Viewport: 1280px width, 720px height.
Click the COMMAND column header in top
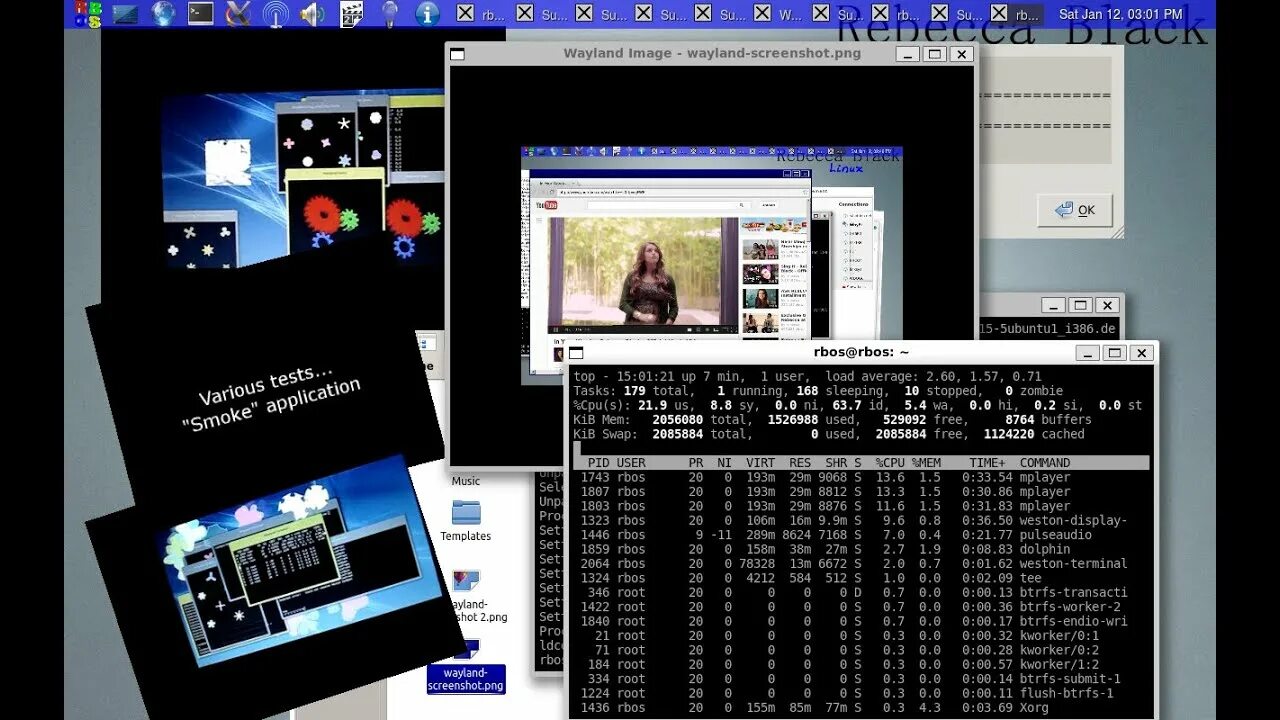1044,463
